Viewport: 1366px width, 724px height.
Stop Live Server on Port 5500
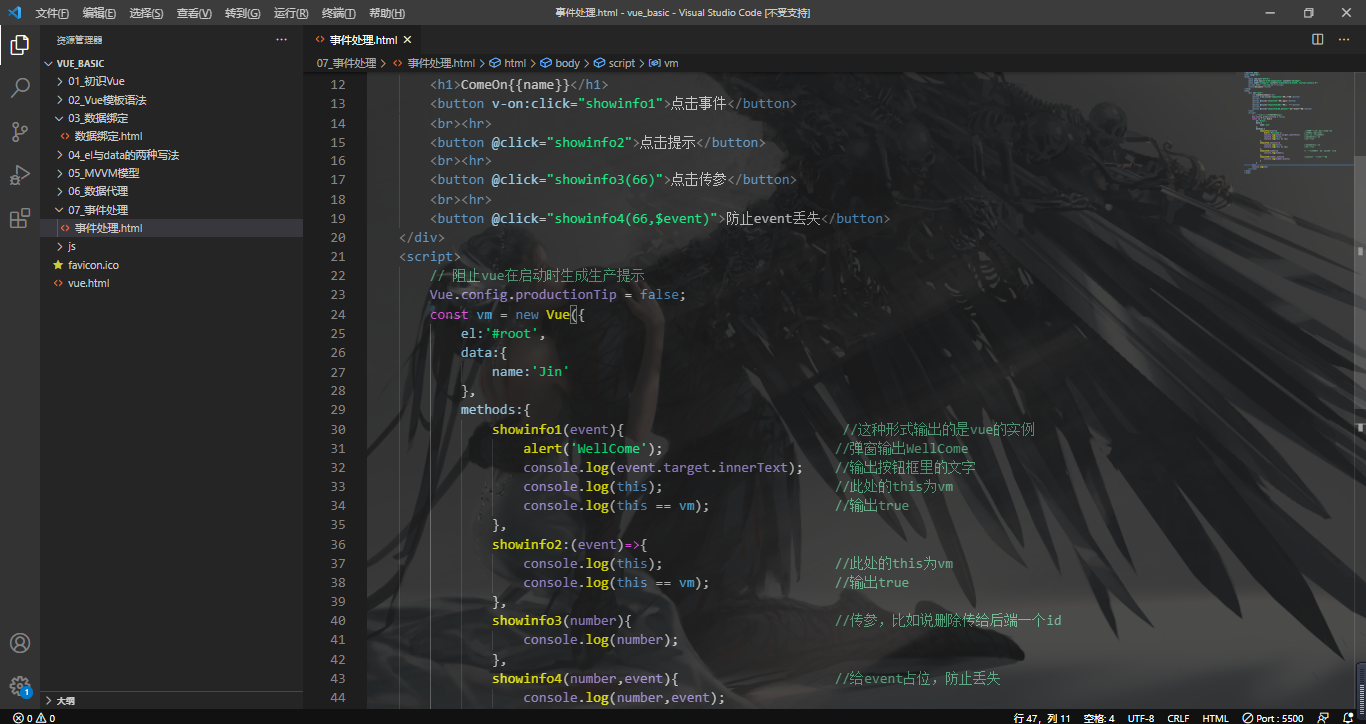[1272, 718]
